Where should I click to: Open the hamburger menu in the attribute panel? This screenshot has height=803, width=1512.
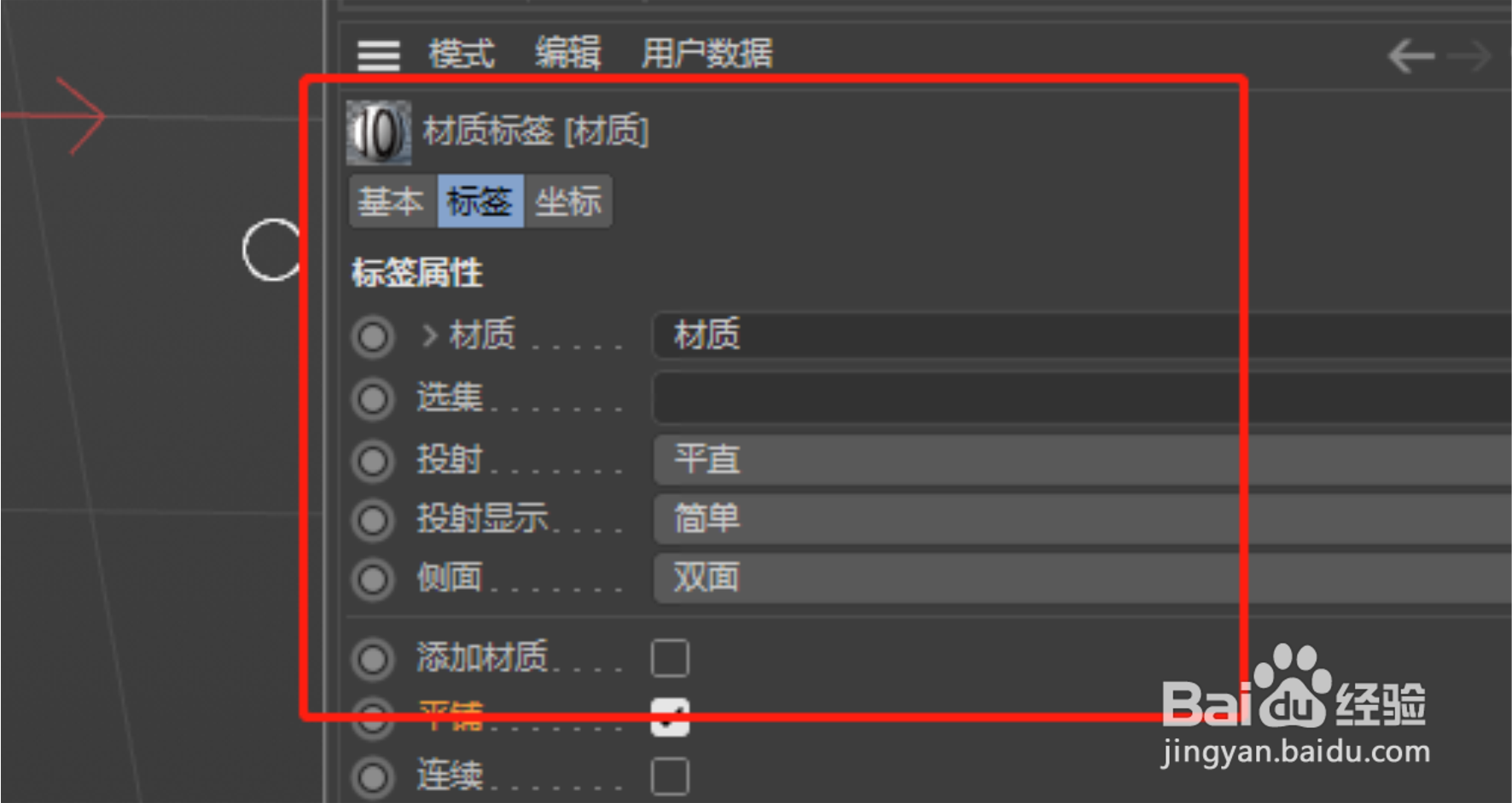(x=379, y=55)
